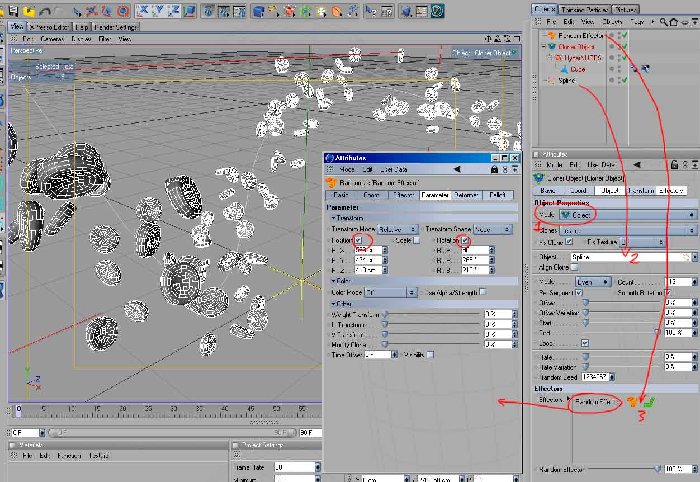Click the yellow Open folder icon in toolbar

29,10
